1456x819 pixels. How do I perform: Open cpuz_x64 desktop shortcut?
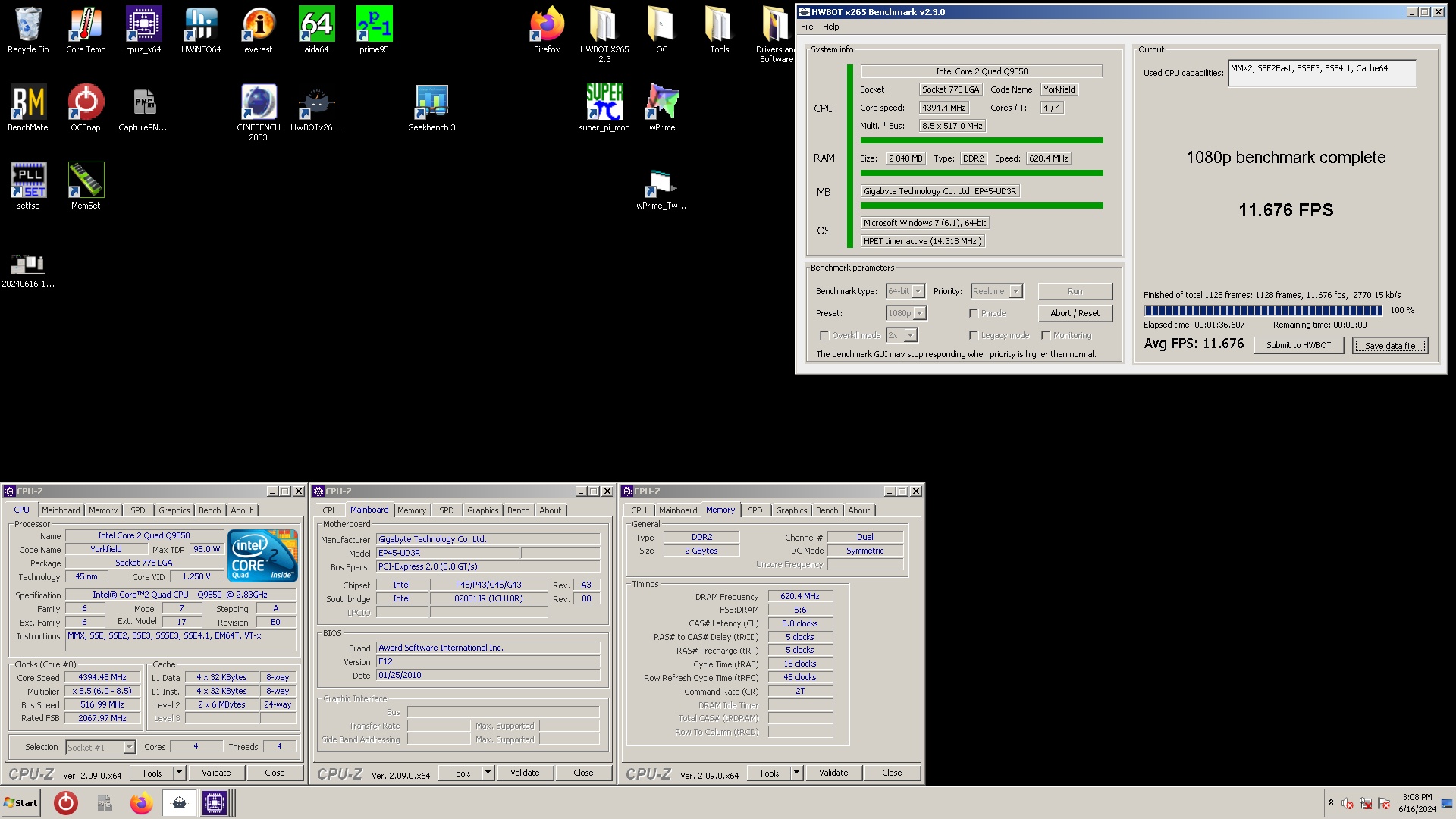tap(143, 30)
